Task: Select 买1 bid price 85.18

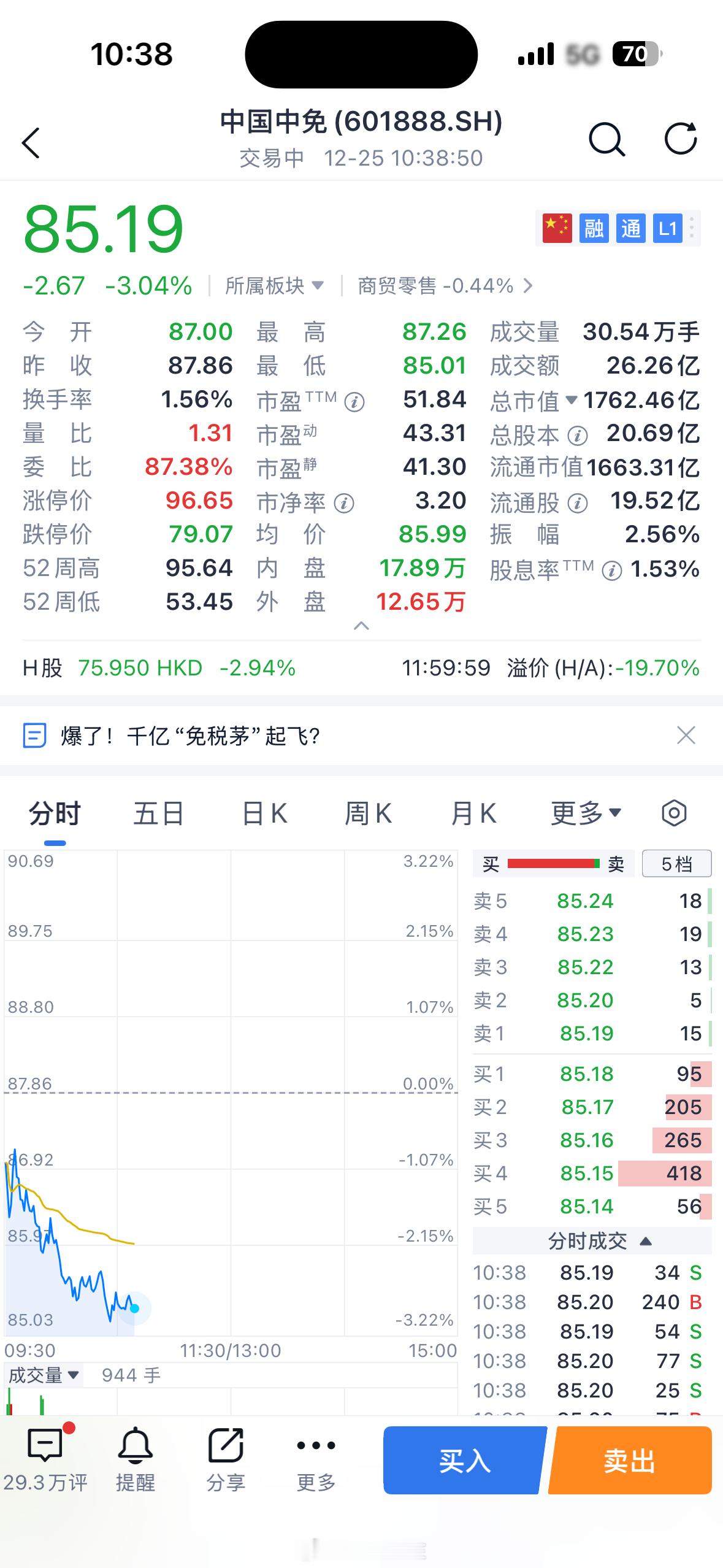Action: pos(592,1074)
